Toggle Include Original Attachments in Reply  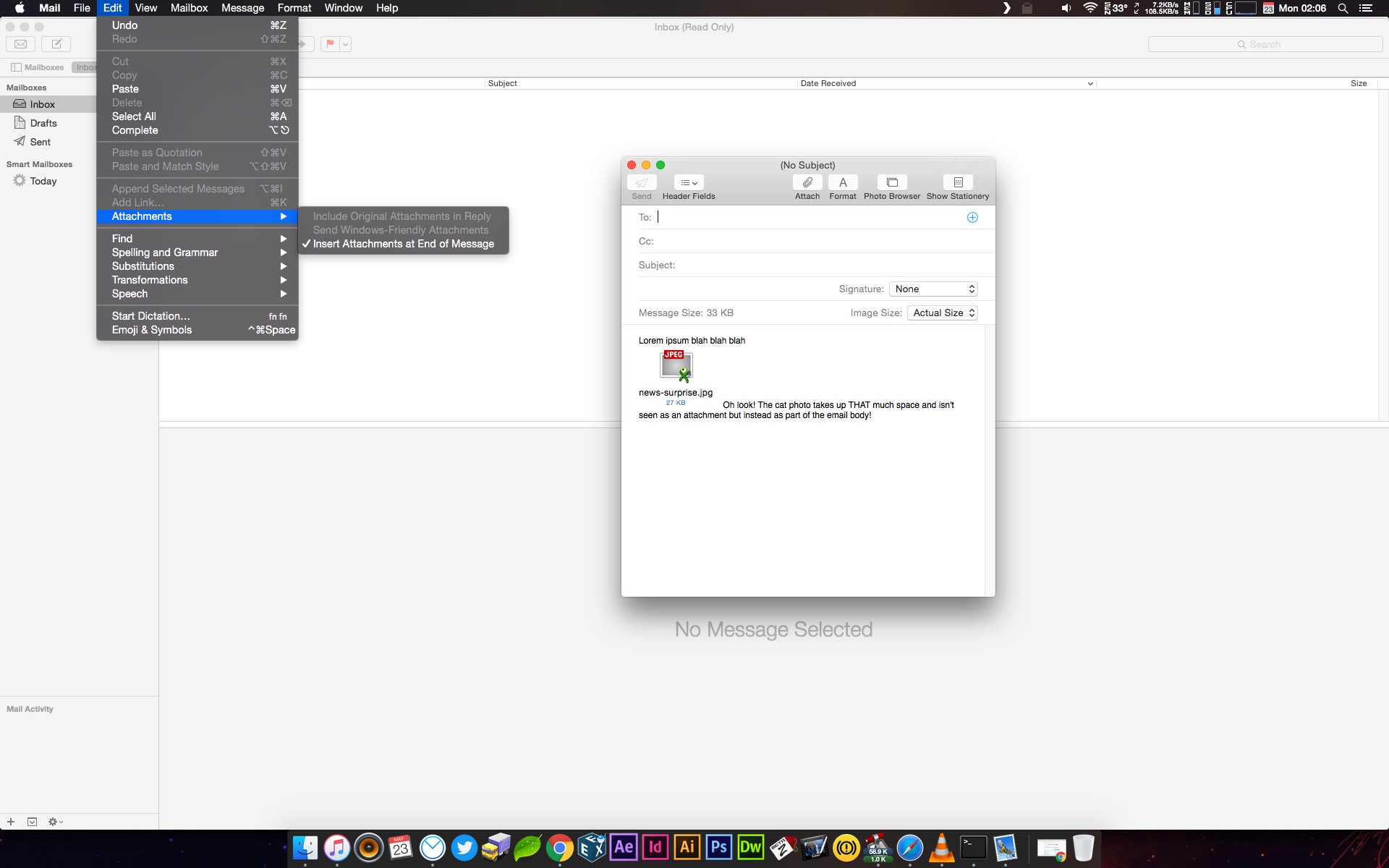point(402,217)
